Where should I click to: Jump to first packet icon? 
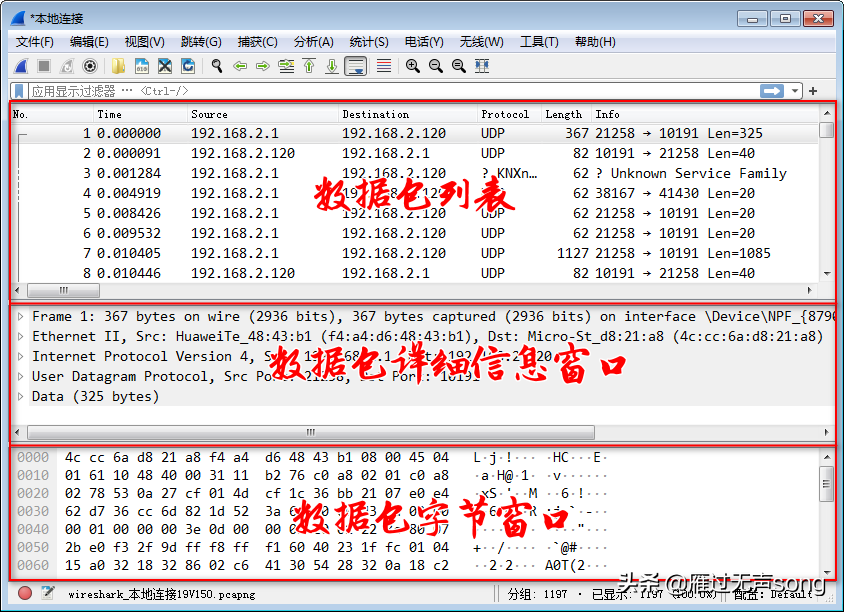[x=309, y=66]
